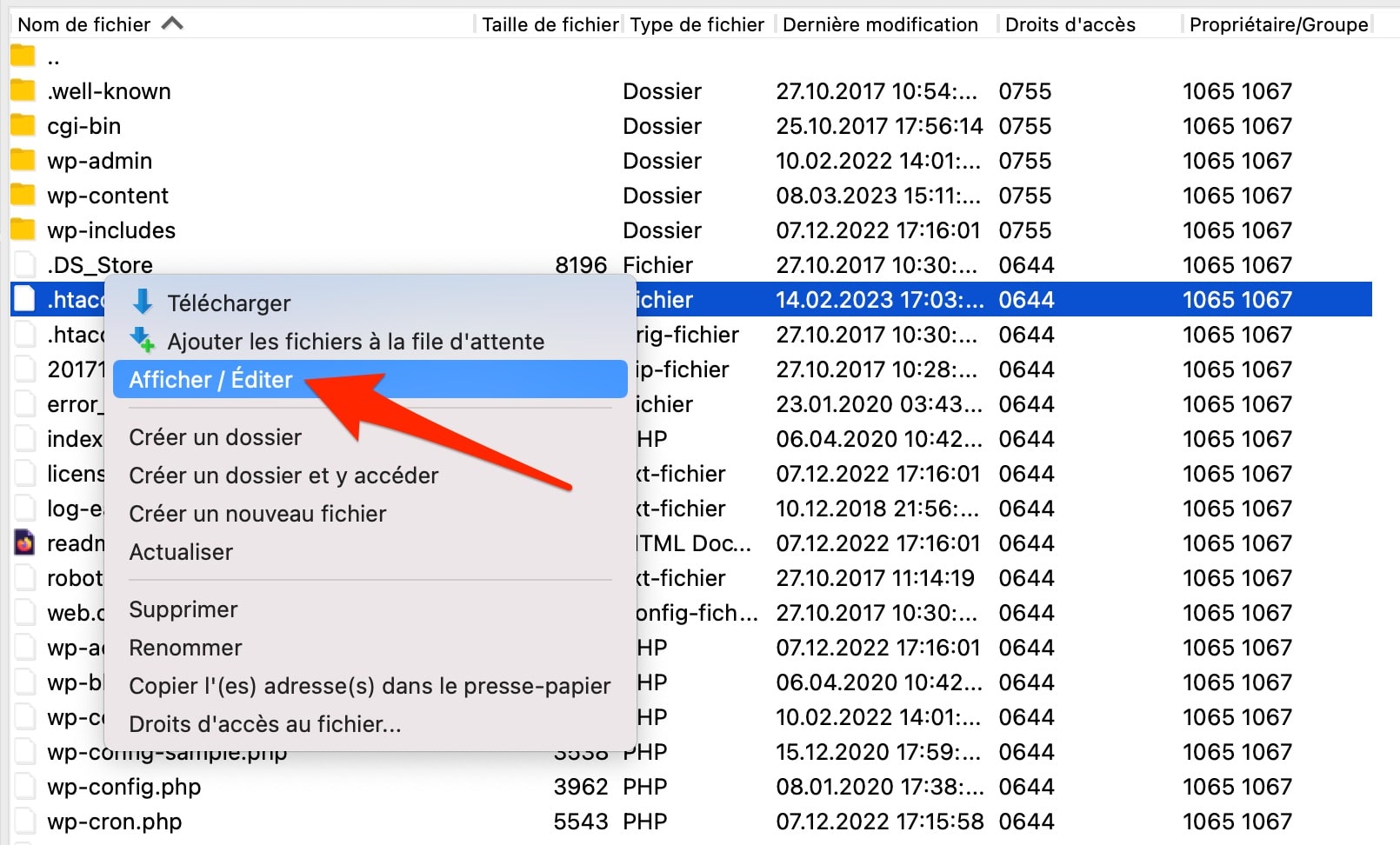Select the .DS_Store file name
1400x845 pixels.
tap(100, 265)
